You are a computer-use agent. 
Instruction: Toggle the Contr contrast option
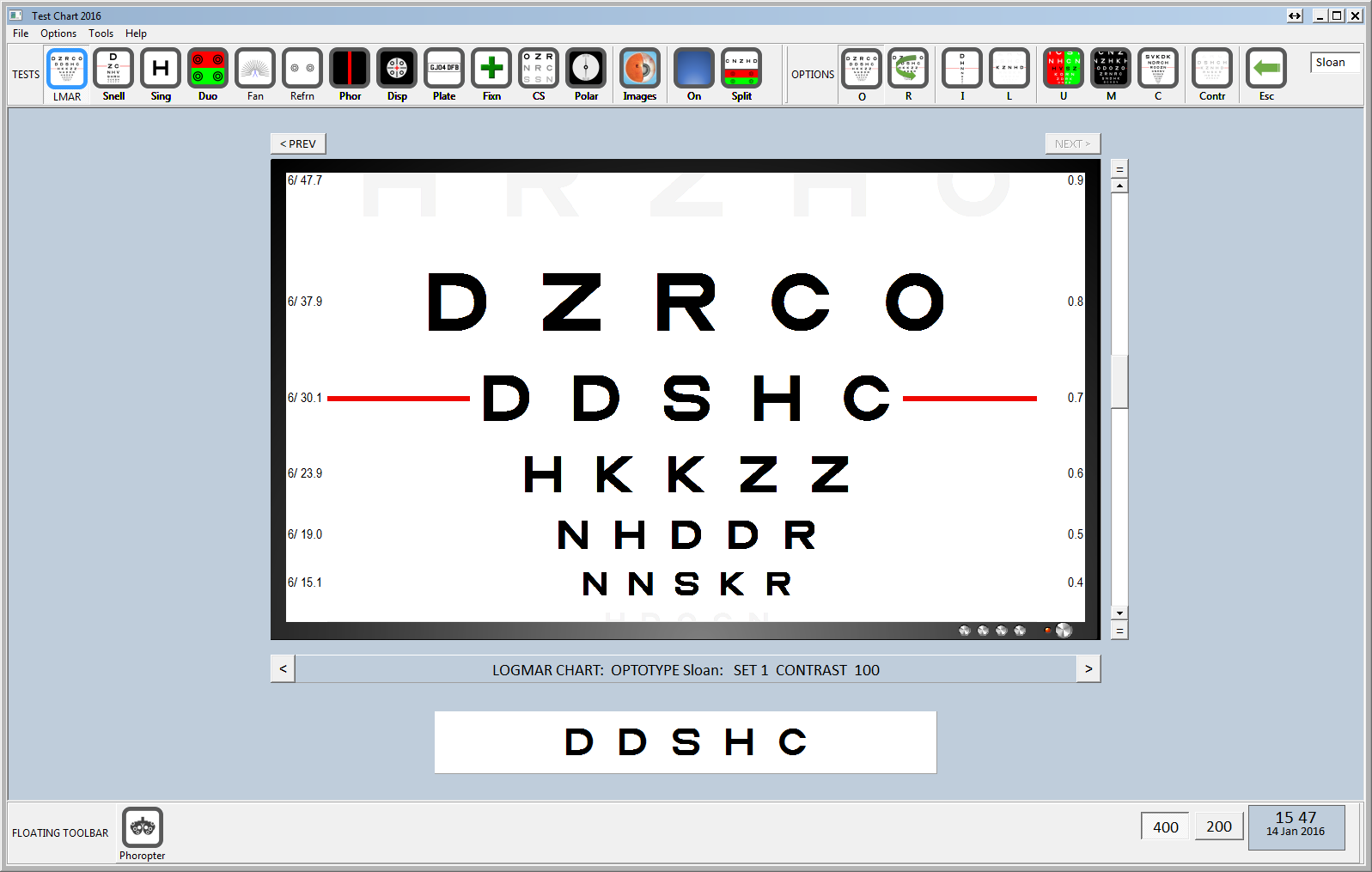tap(1212, 69)
